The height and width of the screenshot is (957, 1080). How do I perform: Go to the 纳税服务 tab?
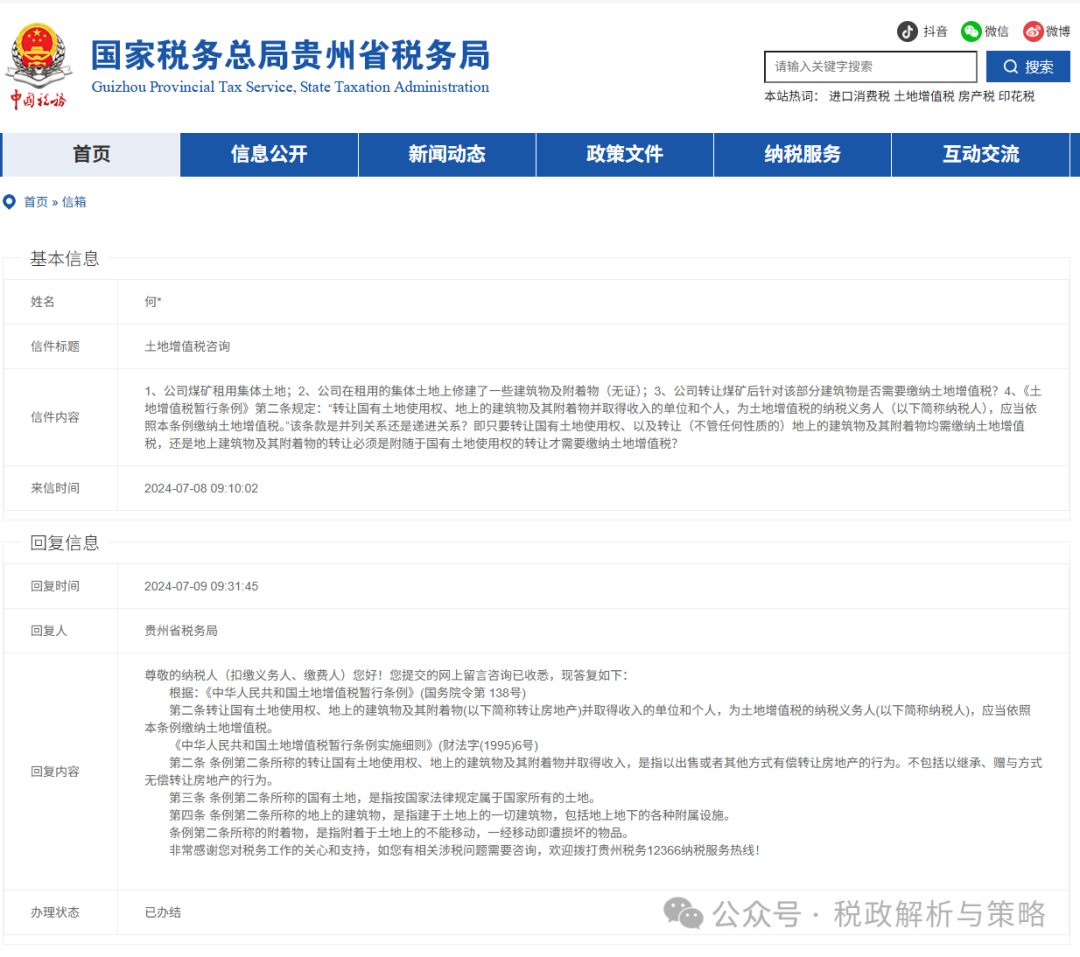pos(803,155)
